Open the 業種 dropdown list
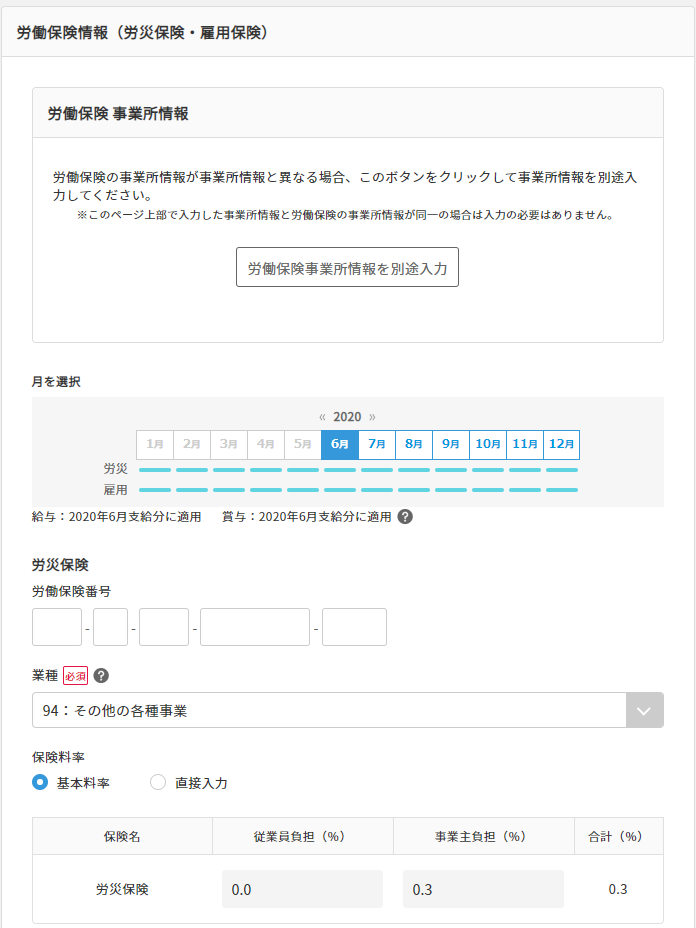This screenshot has height=928, width=696. [328, 711]
